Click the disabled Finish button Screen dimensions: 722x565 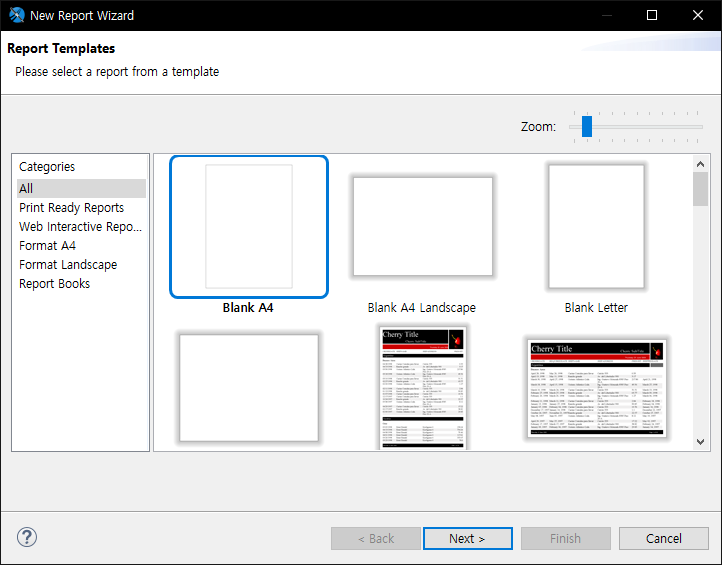coord(565,538)
